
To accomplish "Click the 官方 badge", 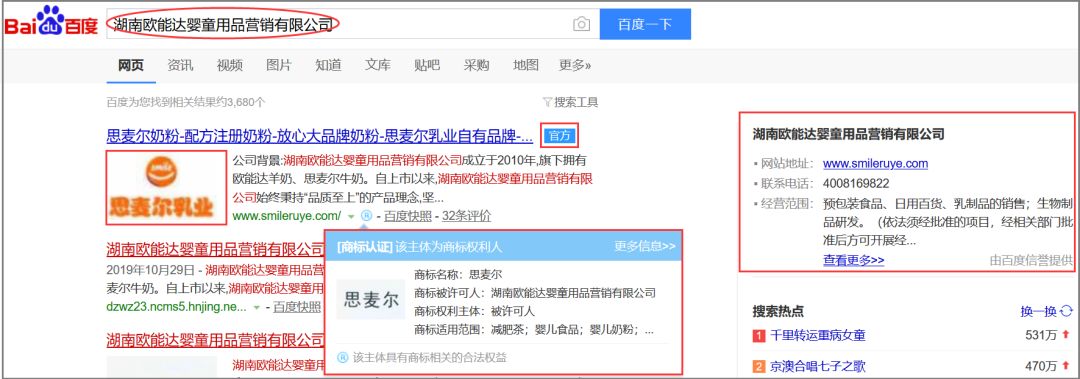I will [x=559, y=136].
